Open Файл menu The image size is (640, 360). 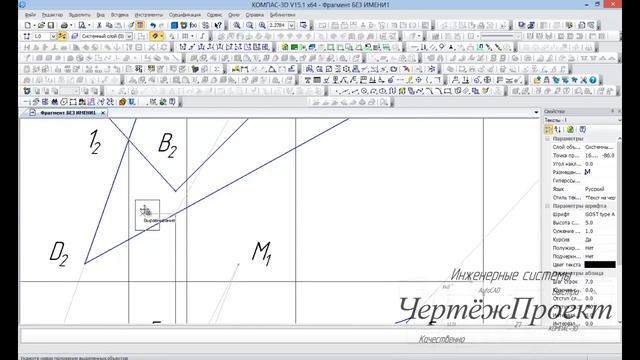(x=30, y=15)
